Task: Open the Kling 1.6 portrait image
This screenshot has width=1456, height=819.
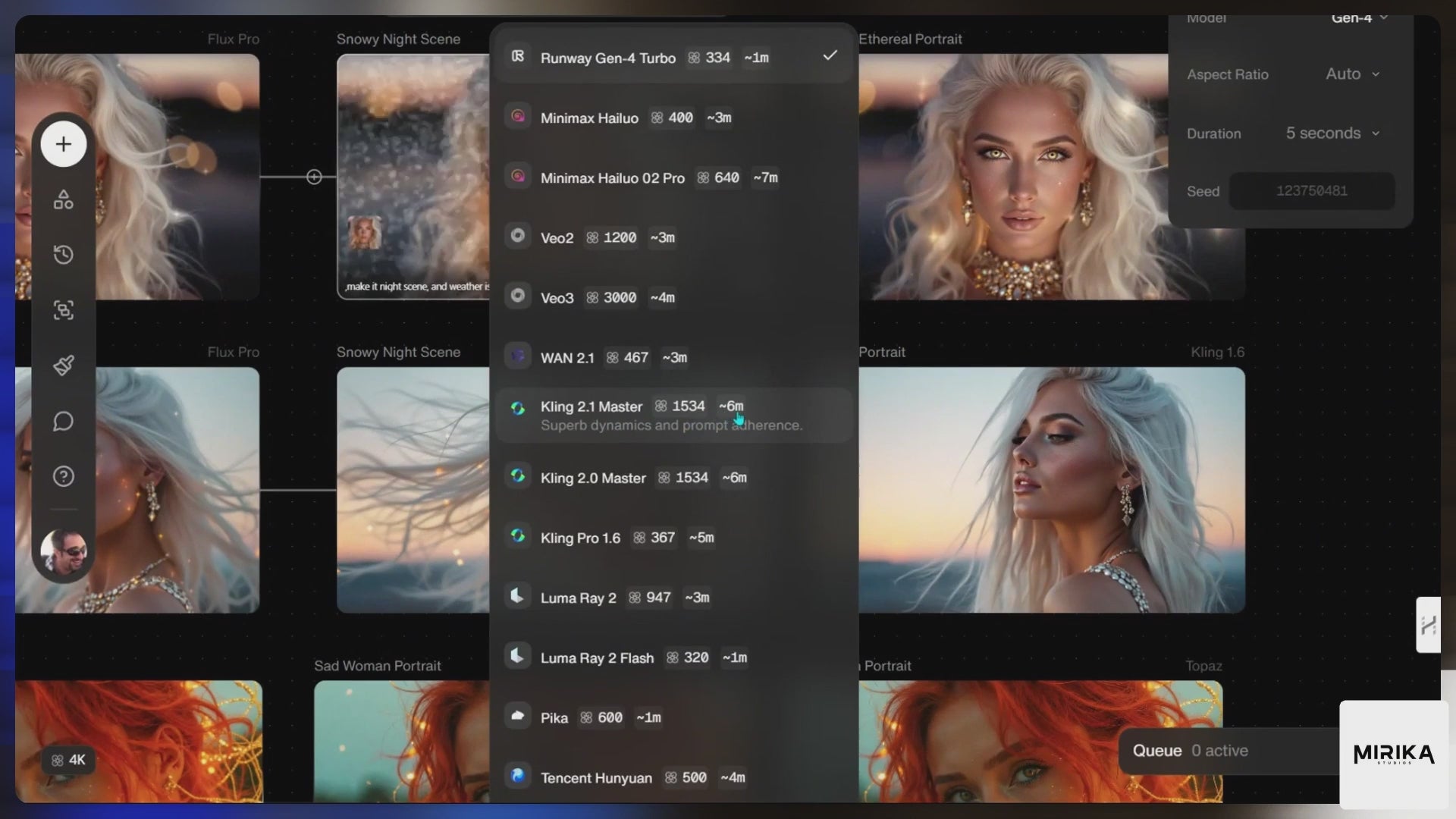Action: pos(1052,490)
